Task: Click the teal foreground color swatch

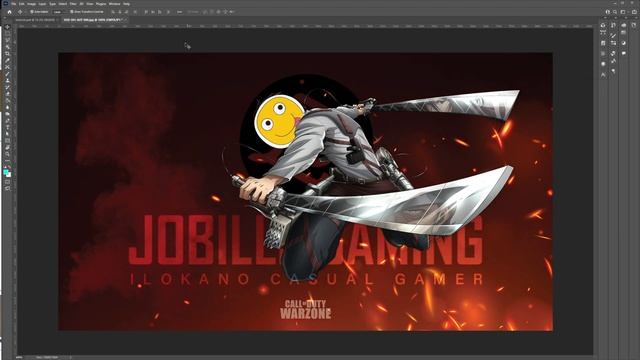Action: point(6,171)
